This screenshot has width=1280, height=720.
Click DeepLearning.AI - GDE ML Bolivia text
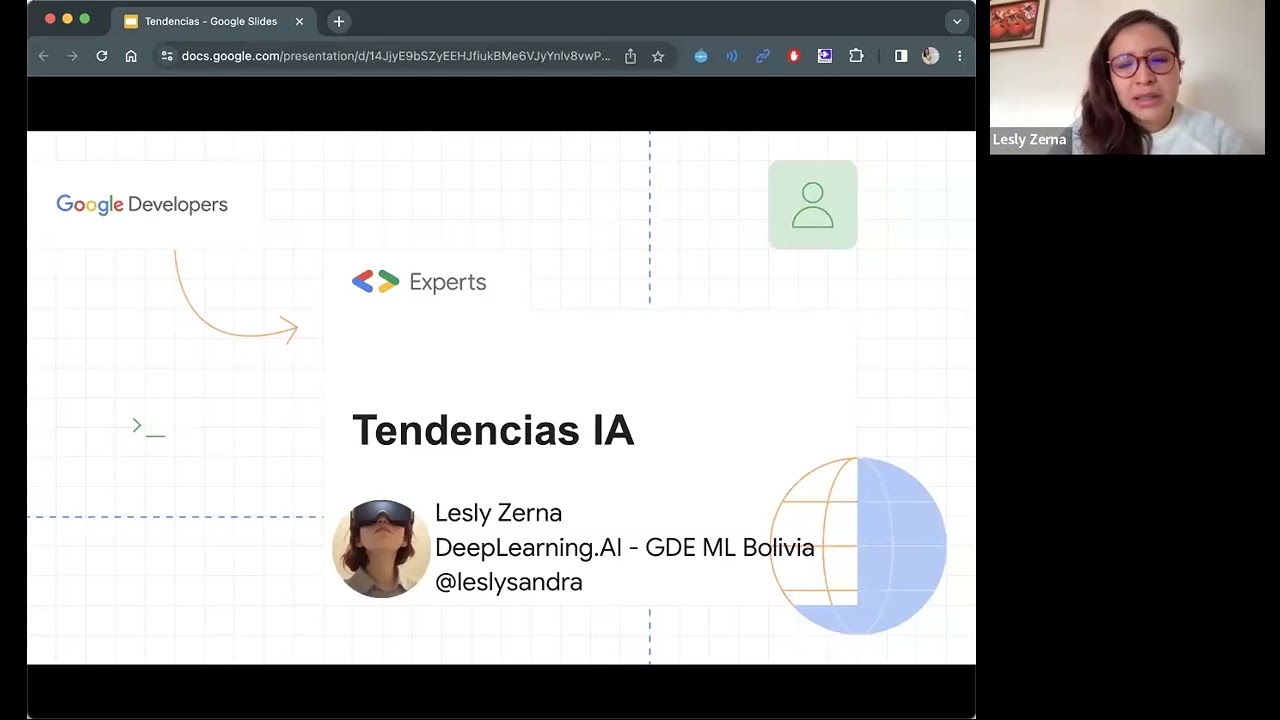pyautogui.click(x=625, y=548)
